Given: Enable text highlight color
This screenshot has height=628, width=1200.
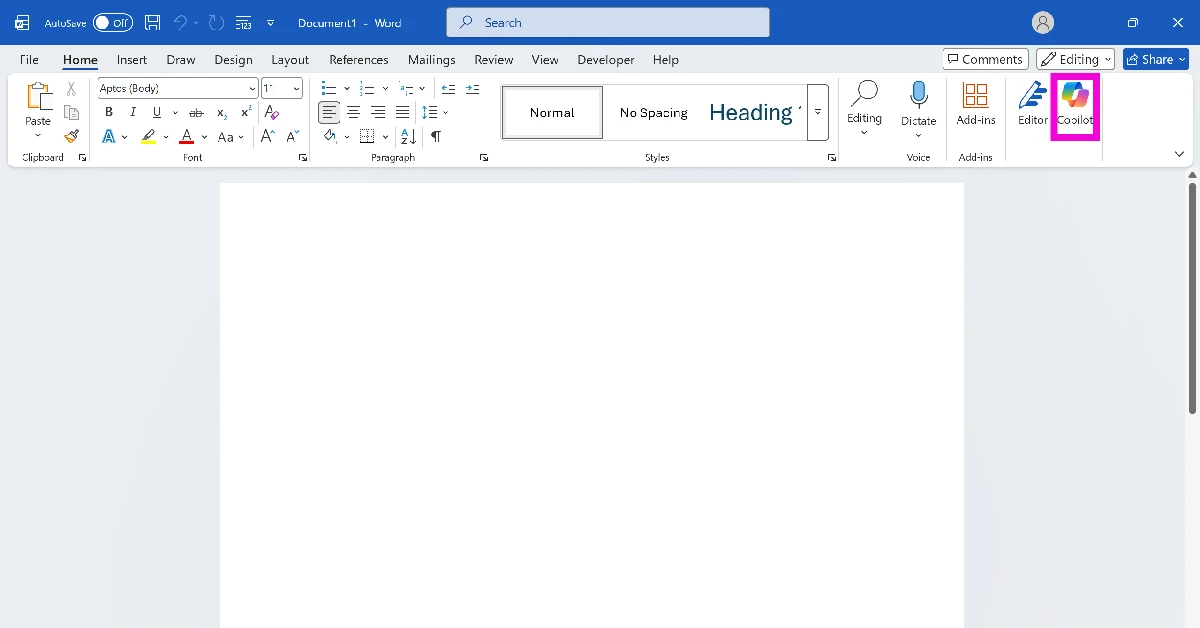Looking at the screenshot, I should 148,136.
